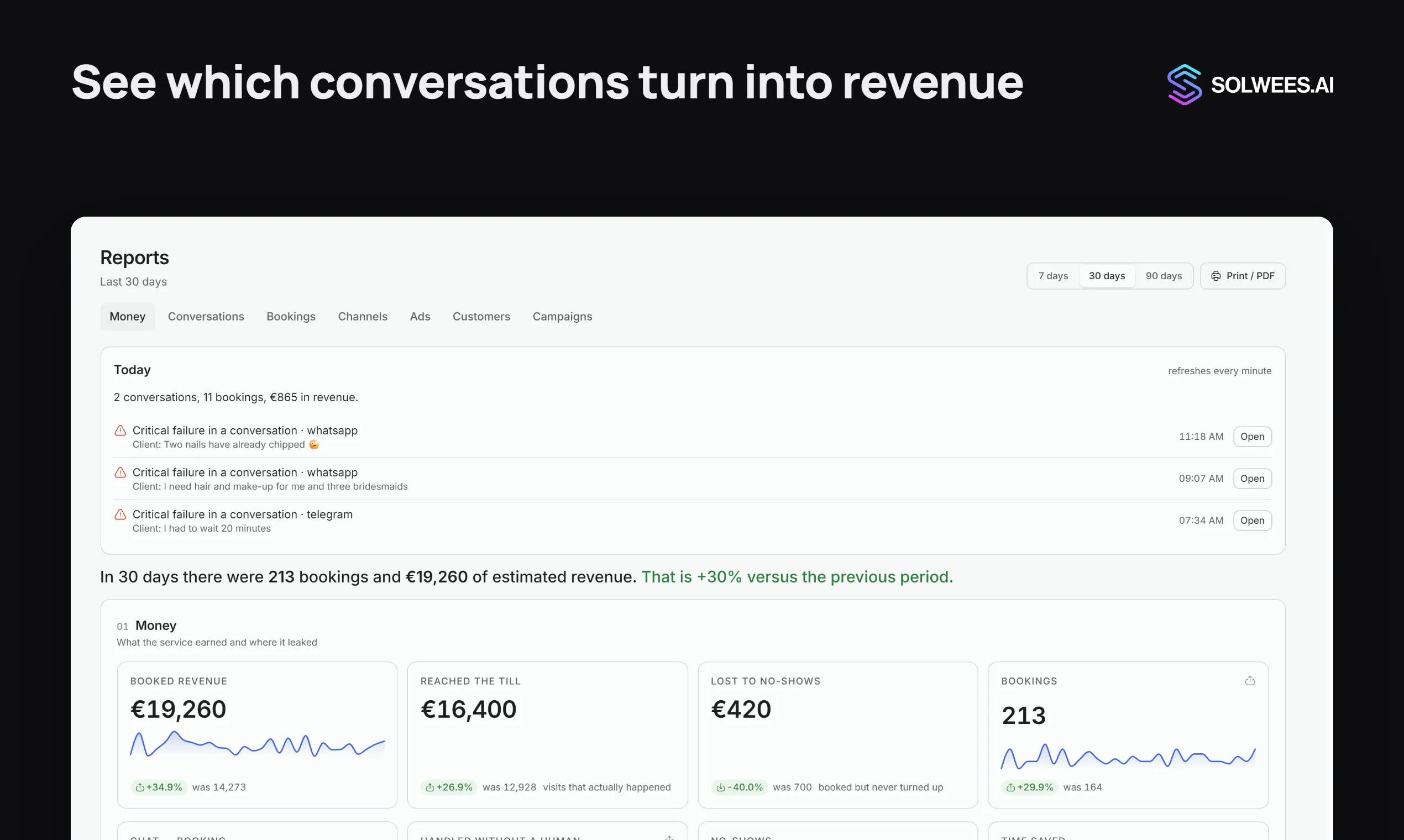
Task: Click the trend icon beside +26.9%
Action: pos(430,788)
